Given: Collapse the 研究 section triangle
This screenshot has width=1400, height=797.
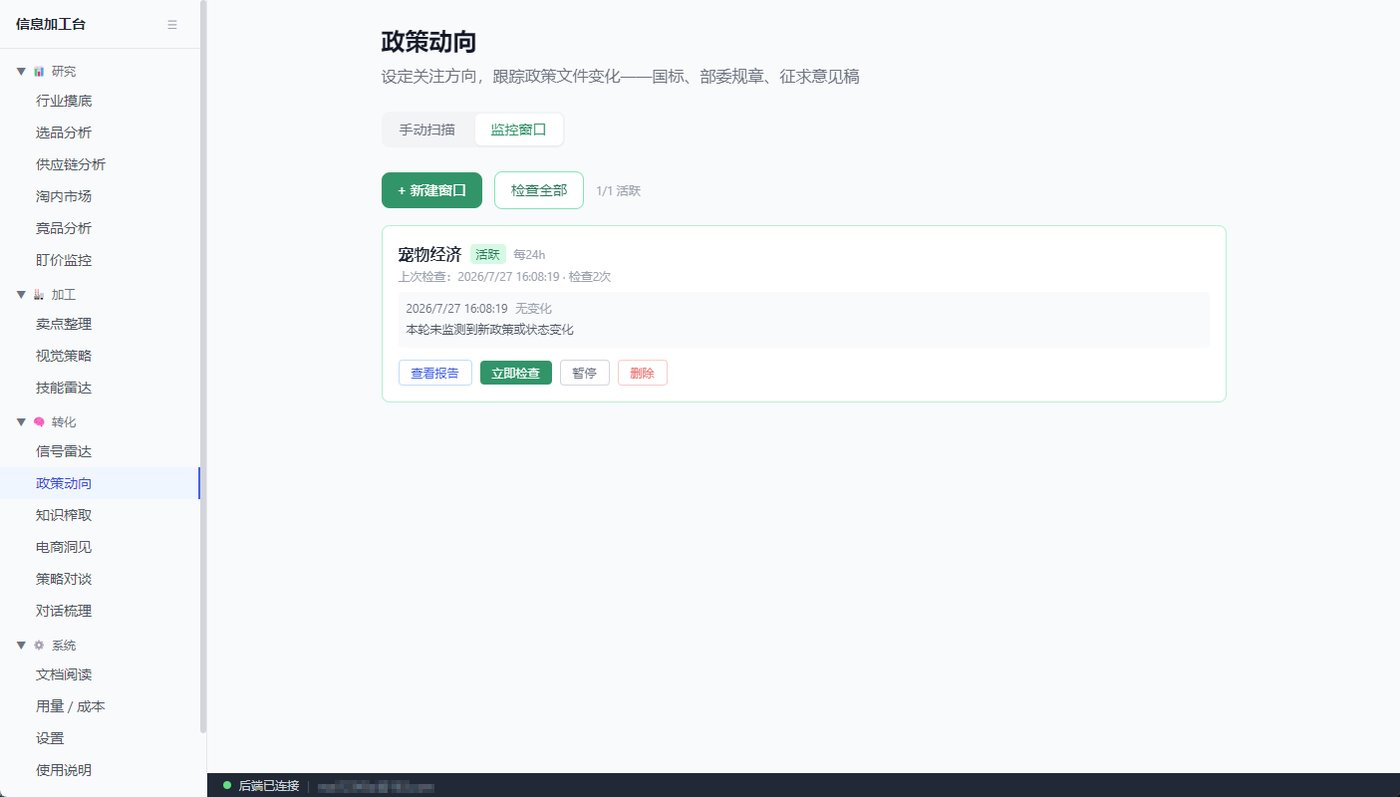Looking at the screenshot, I should click(21, 71).
